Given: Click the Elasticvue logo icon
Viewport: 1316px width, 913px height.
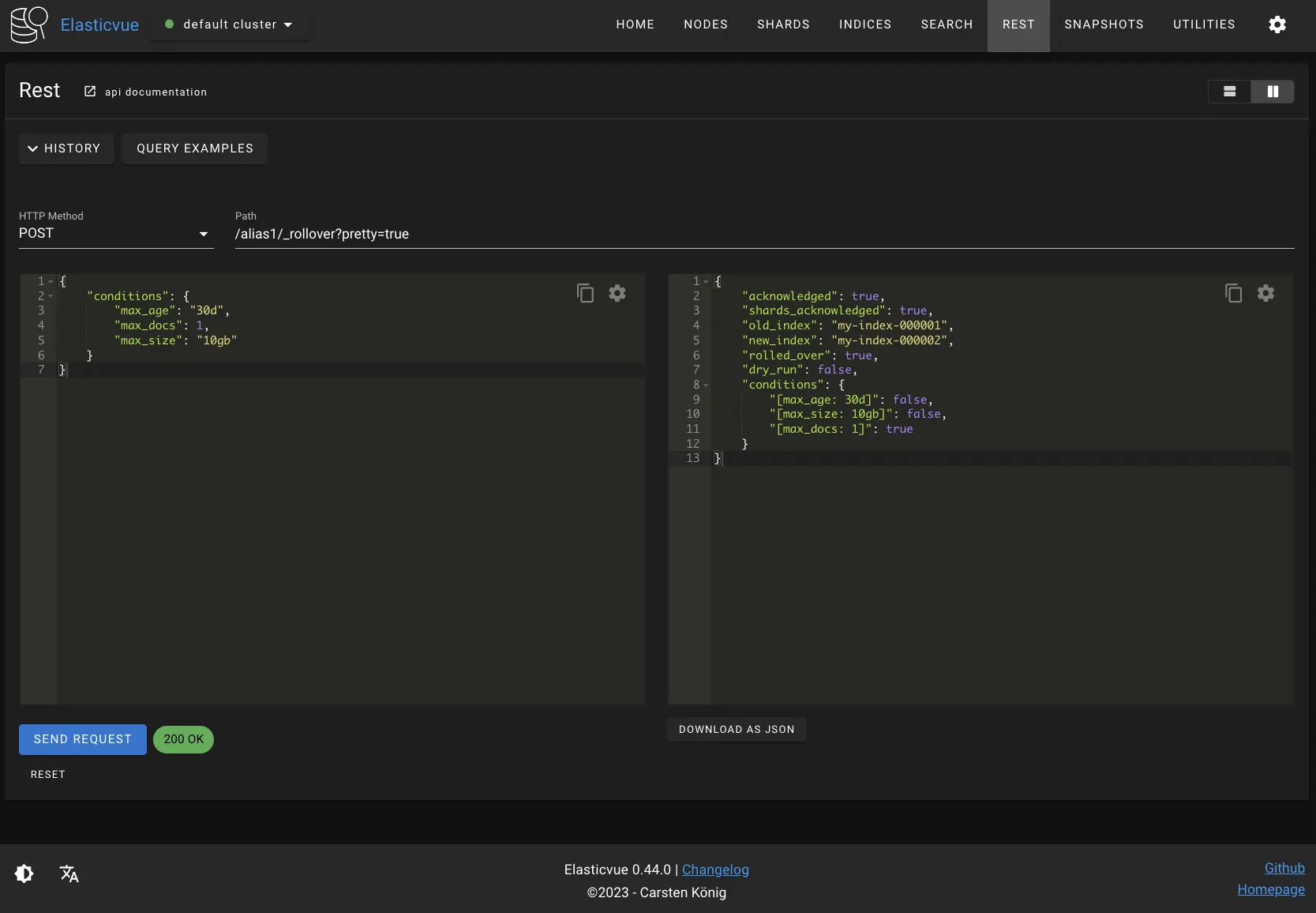Looking at the screenshot, I should [29, 24].
